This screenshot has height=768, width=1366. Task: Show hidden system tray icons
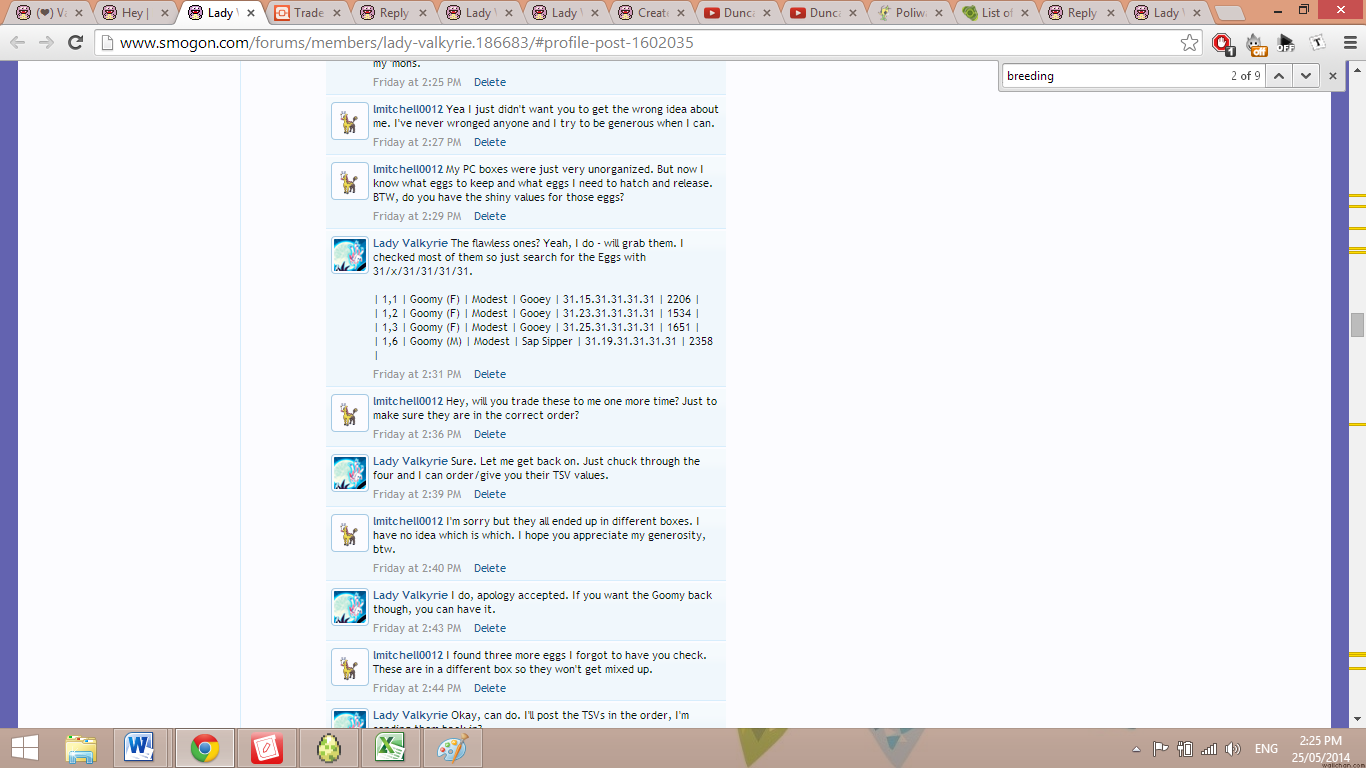(x=1136, y=749)
